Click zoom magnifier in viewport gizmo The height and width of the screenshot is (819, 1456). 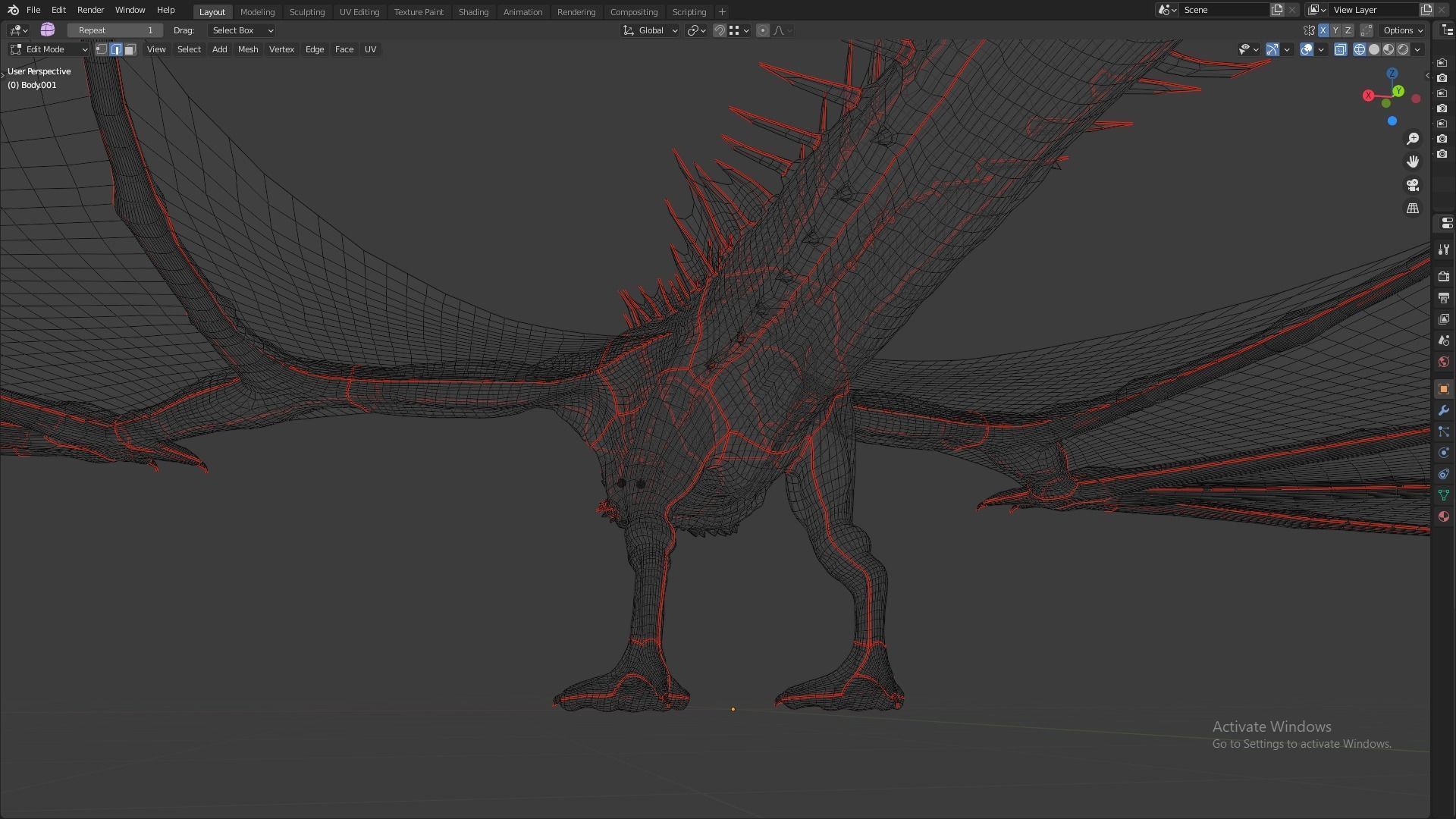1413,139
